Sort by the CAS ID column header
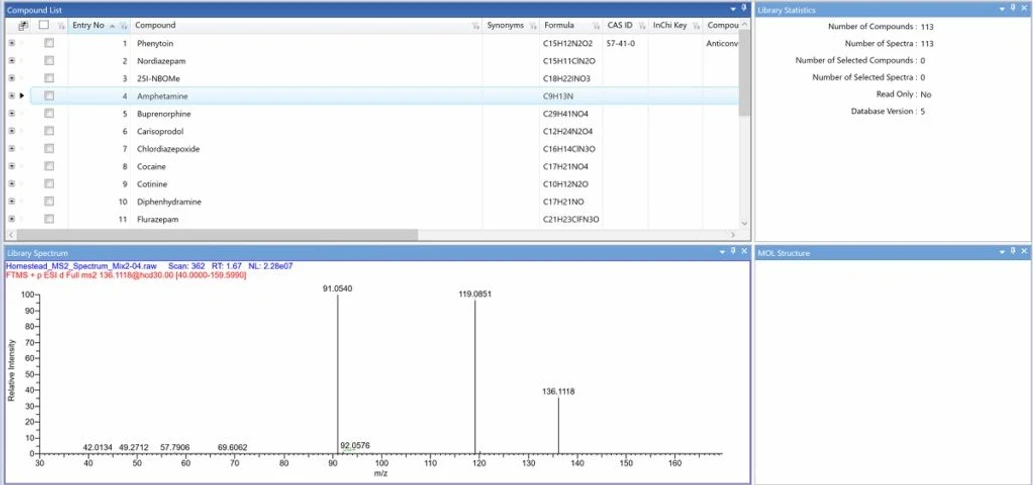Screen dimensions: 1033x485 [x=620, y=25]
